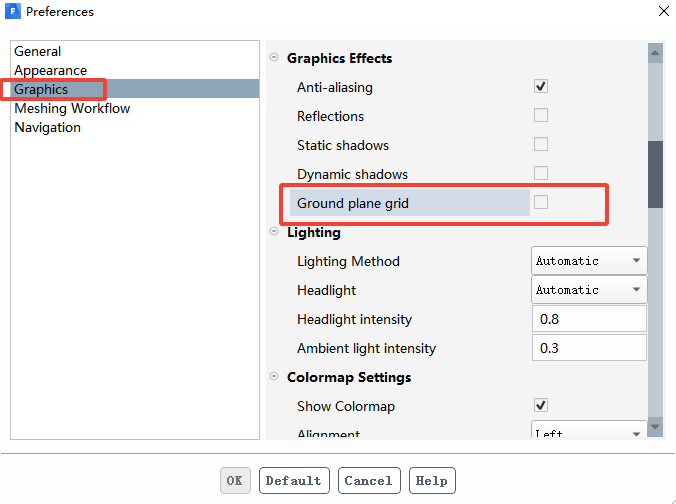Disable the Anti-aliasing checkbox
Viewport: 676px width, 504px height.
541,86
